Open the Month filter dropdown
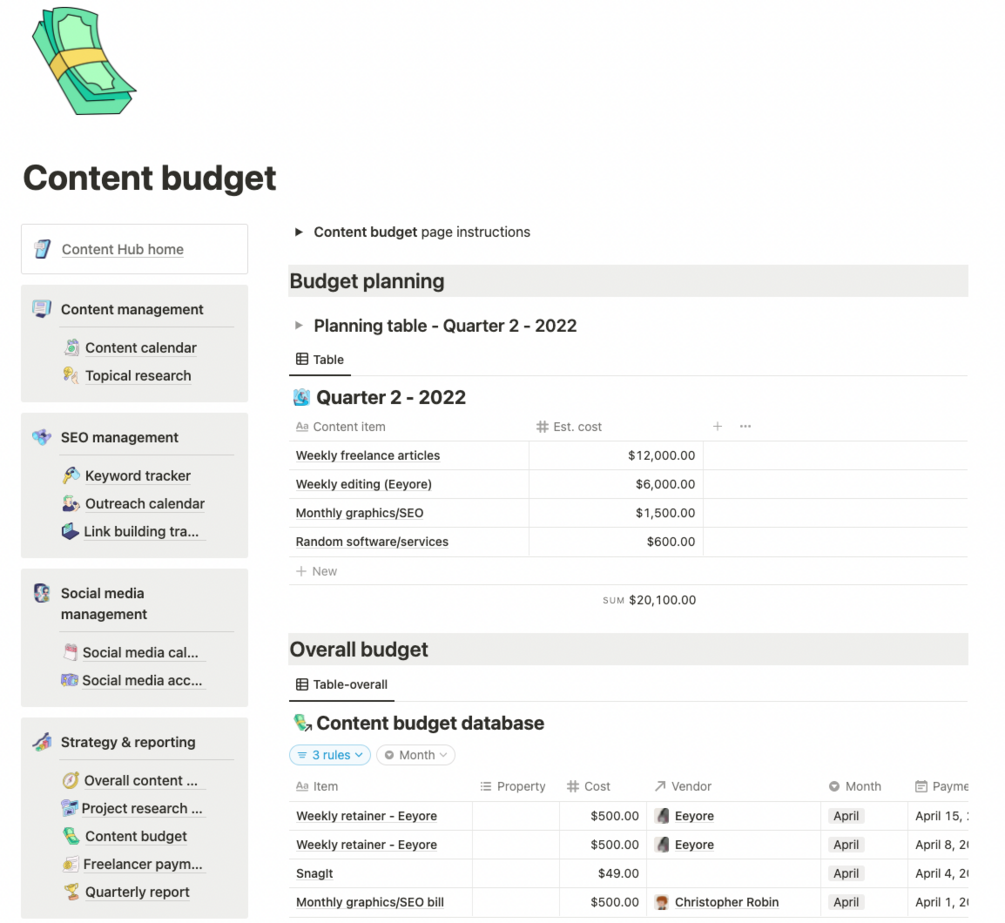The image size is (1005, 923). coord(416,755)
